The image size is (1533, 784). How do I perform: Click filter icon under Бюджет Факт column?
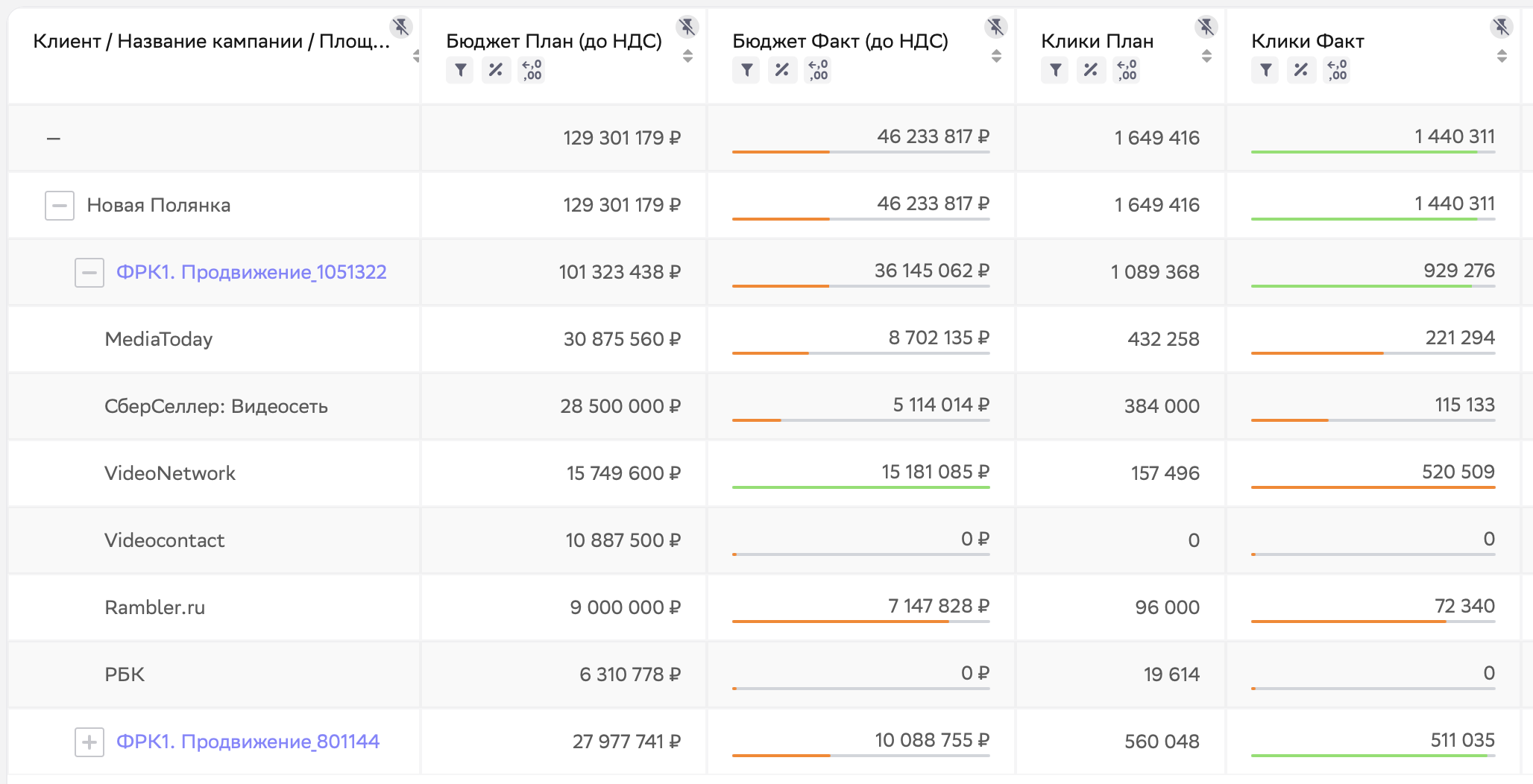[x=746, y=71]
